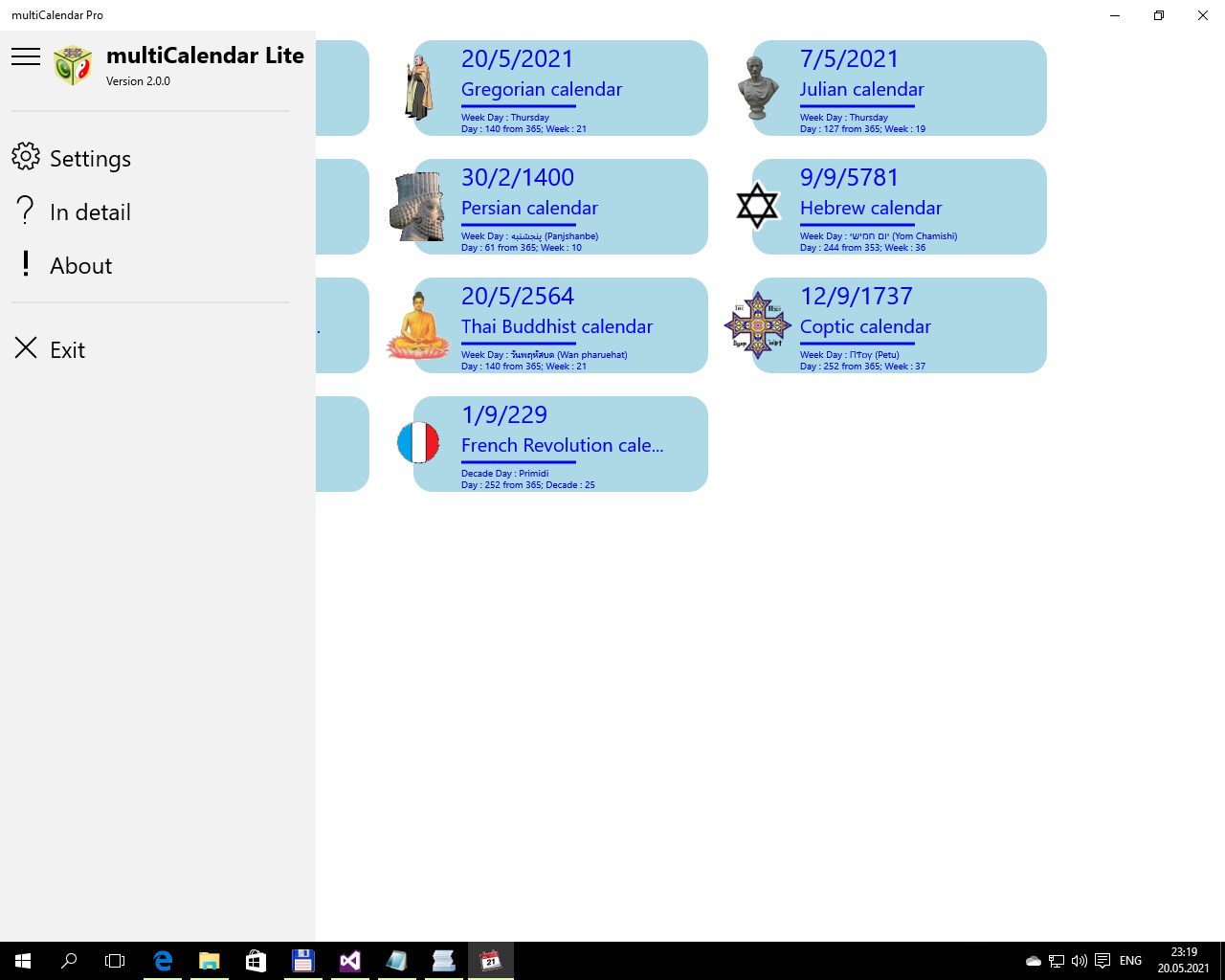Viewport: 1225px width, 980px height.
Task: Open Microsoft Store from the taskbar
Action: pos(256,961)
